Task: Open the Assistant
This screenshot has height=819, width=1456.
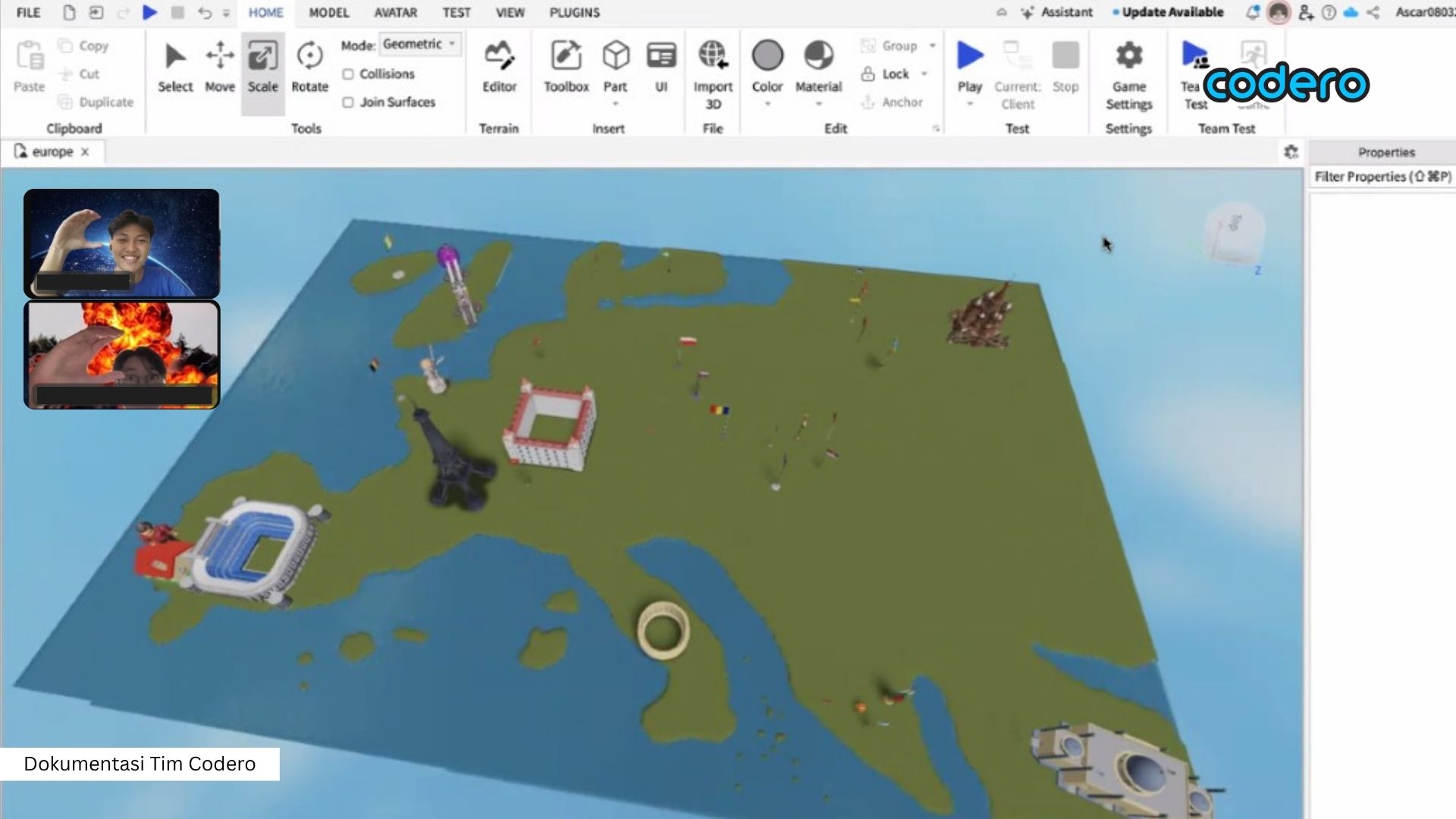Action: (x=1057, y=12)
